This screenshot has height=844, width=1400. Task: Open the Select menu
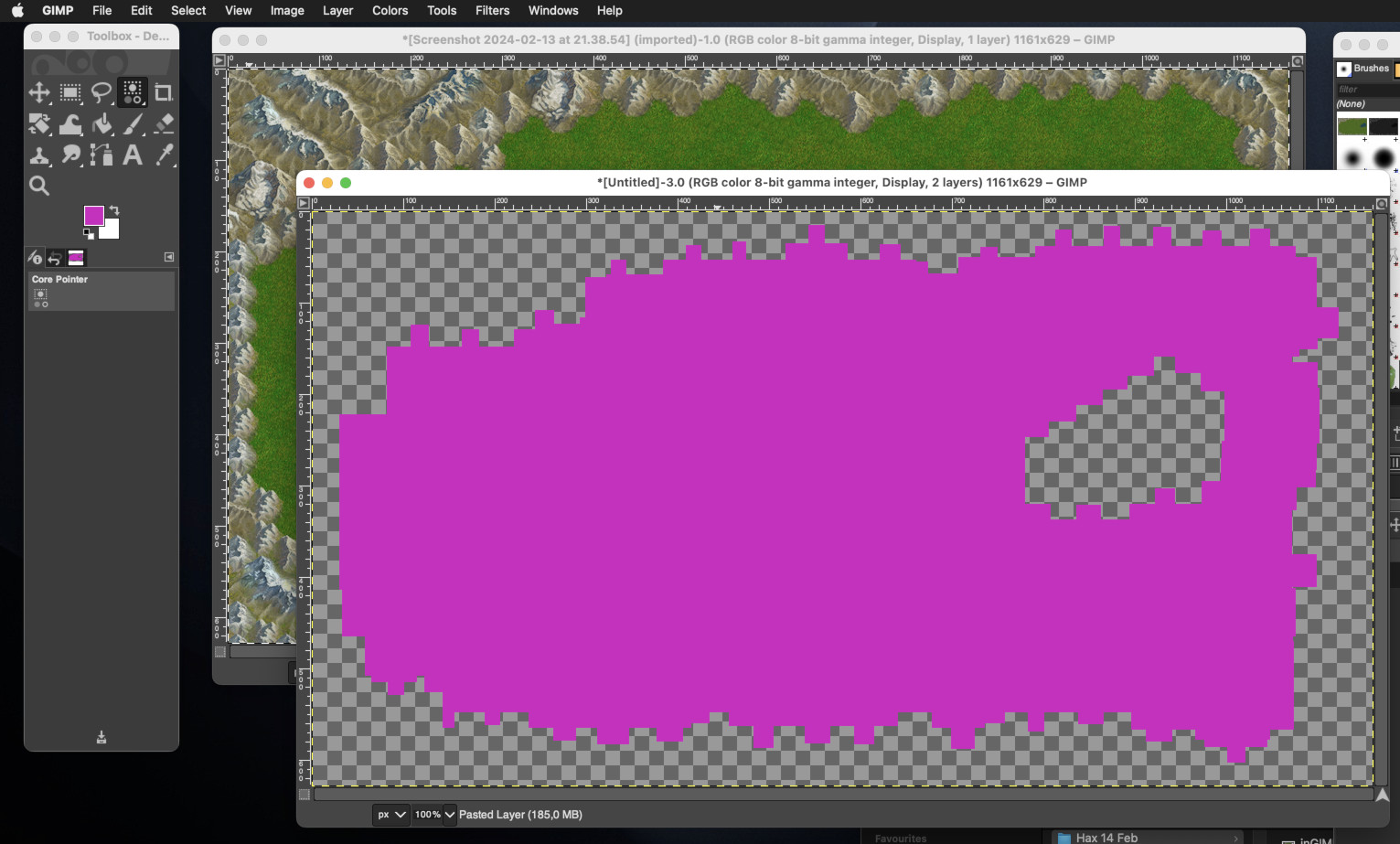point(188,11)
